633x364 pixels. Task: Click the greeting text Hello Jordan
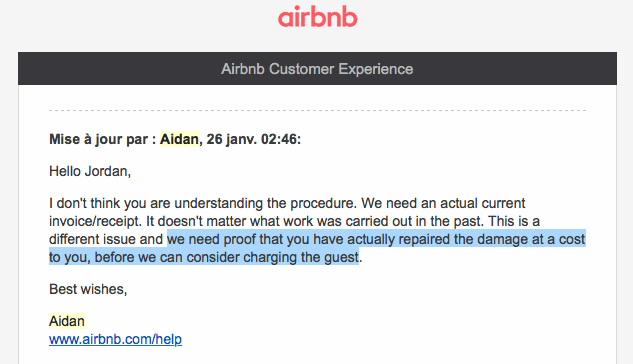pos(90,172)
